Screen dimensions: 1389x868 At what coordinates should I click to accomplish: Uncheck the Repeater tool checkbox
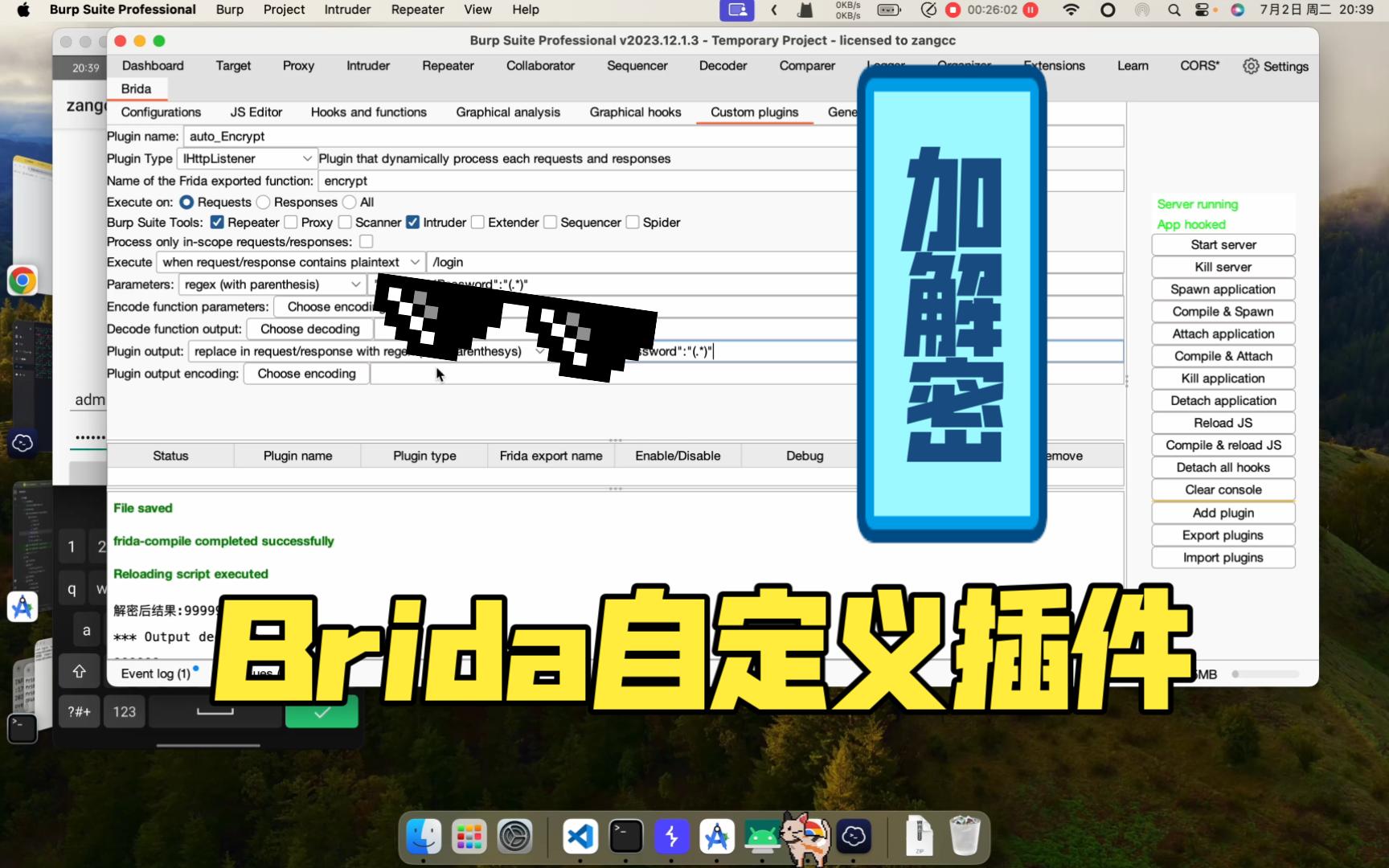[217, 223]
